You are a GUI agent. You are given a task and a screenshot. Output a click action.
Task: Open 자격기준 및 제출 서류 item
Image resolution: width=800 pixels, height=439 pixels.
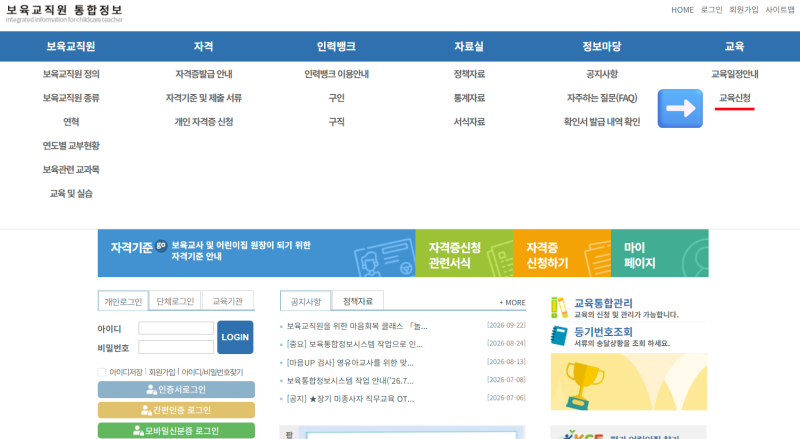click(204, 98)
